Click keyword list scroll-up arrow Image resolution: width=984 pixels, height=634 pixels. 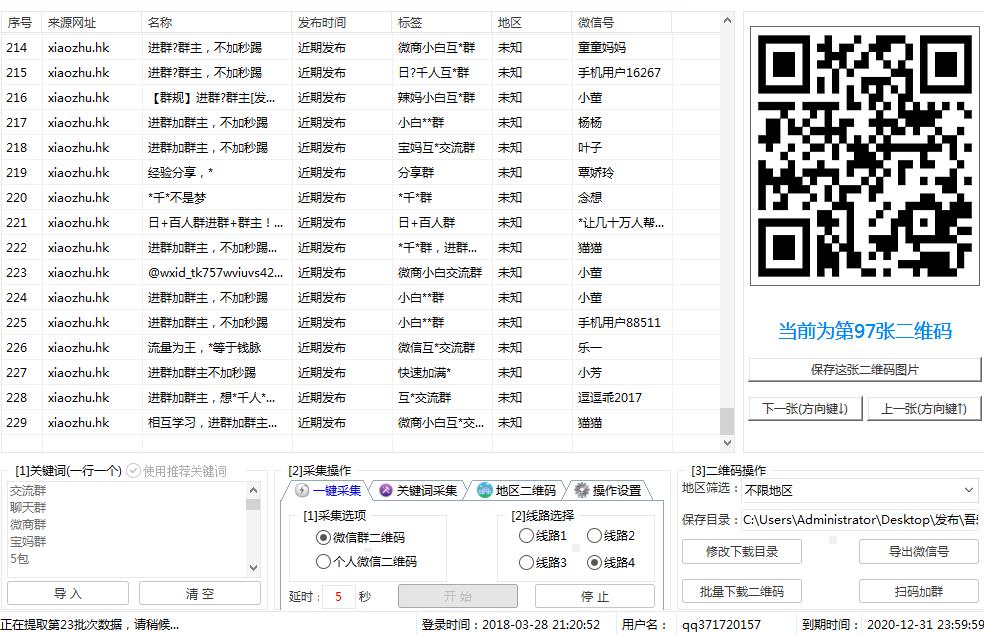tap(254, 490)
